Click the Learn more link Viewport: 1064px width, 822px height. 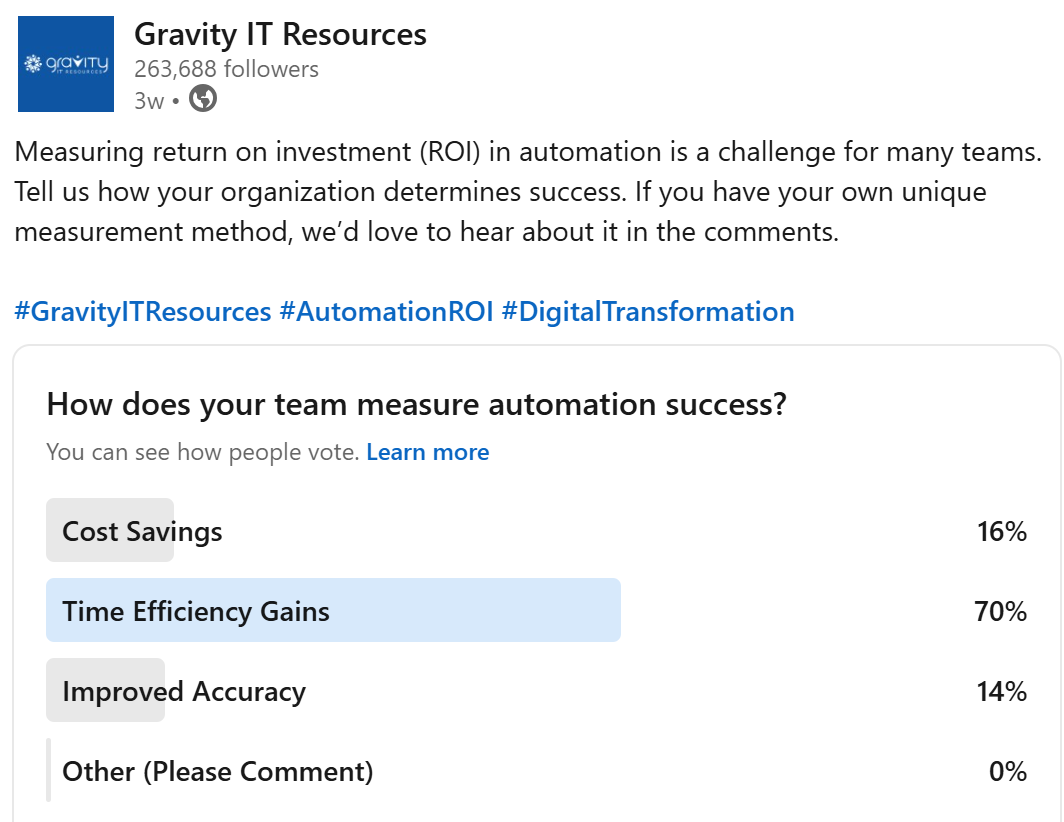427,453
